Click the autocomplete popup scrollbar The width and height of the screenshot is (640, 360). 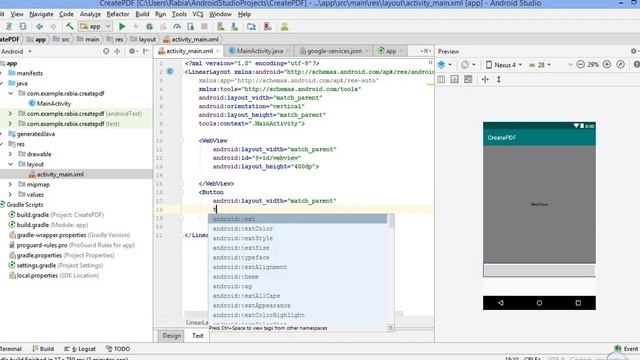[x=391, y=222]
